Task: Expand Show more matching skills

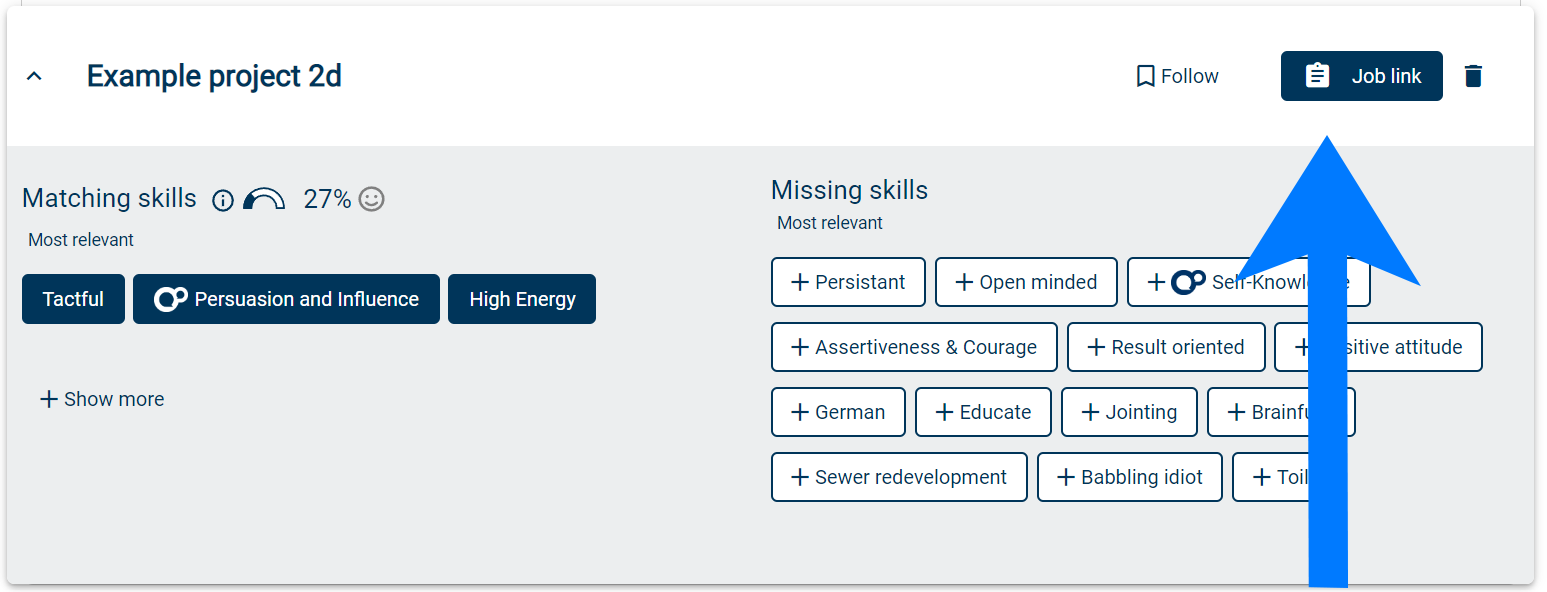Action: [x=101, y=399]
